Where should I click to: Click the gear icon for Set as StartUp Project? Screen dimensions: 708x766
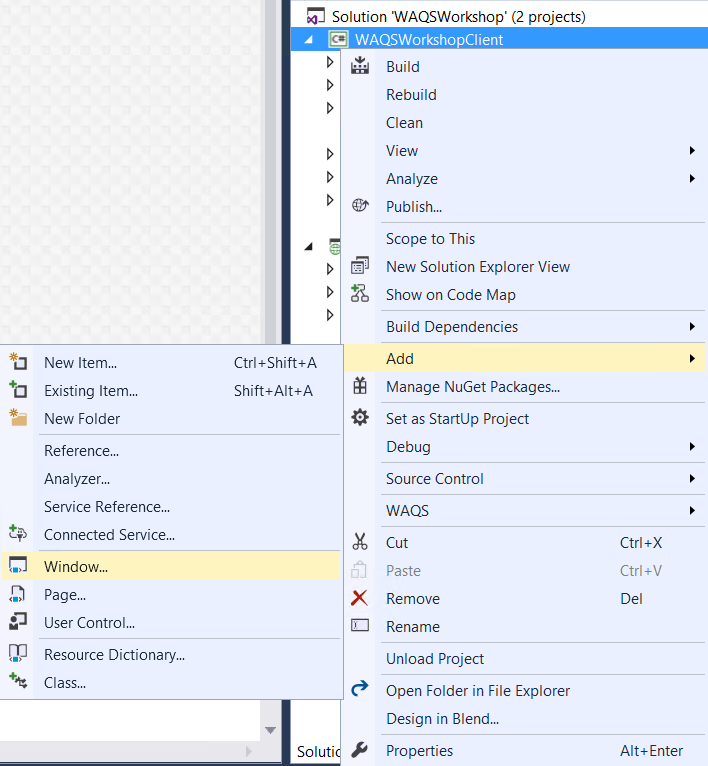(x=360, y=418)
